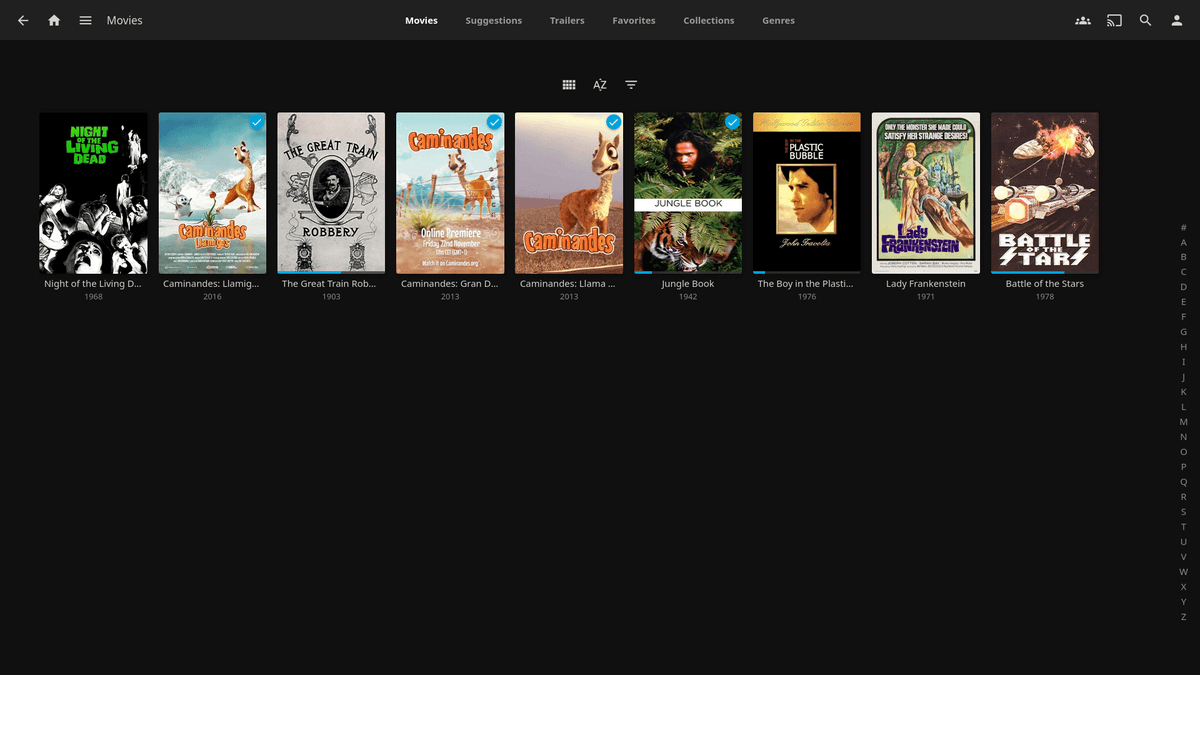Click the year 1978 under Battle of the Stars
This screenshot has width=1200, height=750.
(1045, 297)
